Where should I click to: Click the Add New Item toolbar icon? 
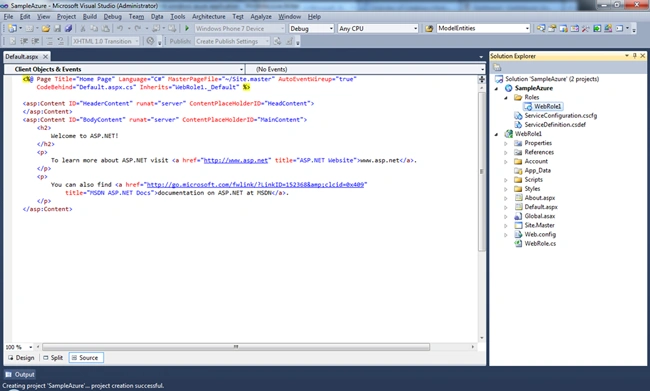coord(29,29)
